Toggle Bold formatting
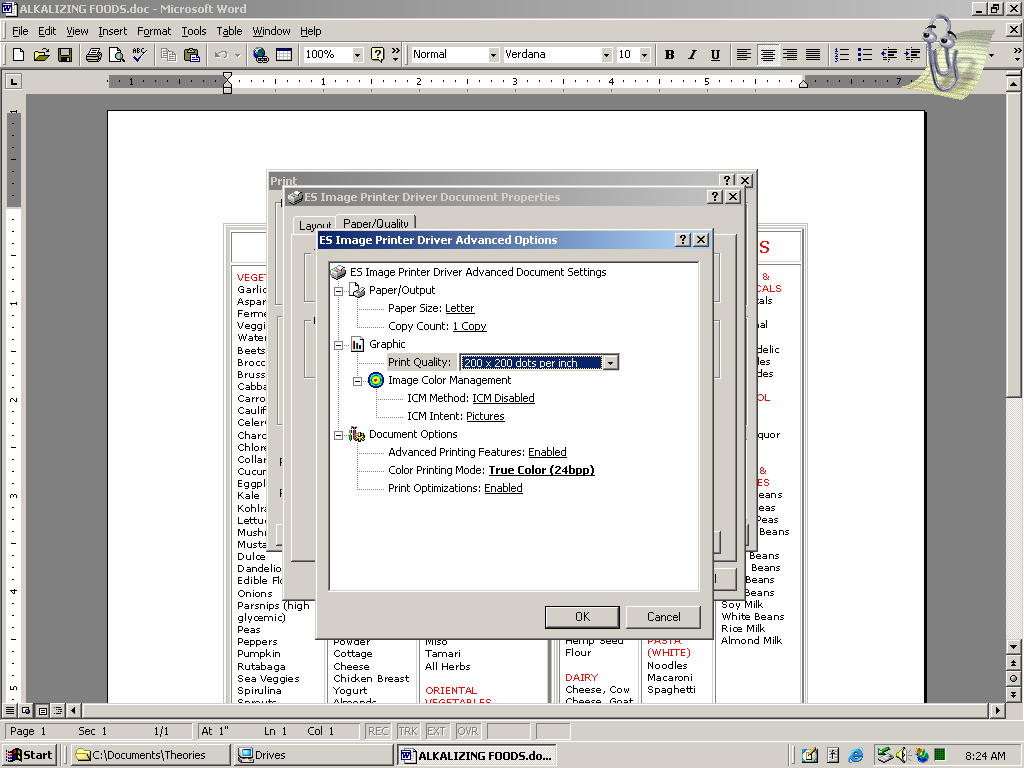 tap(669, 55)
